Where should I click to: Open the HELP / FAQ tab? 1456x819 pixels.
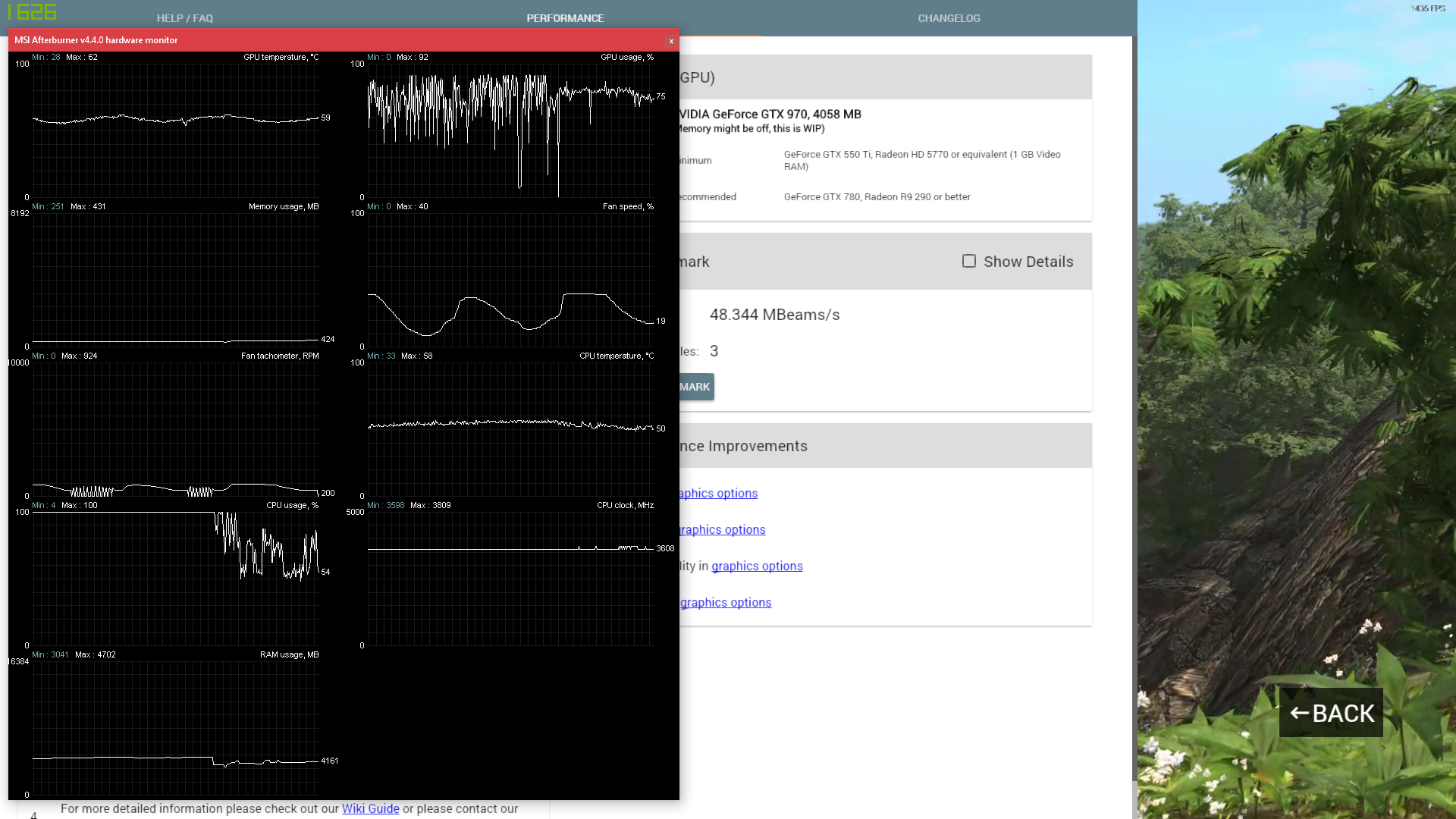tap(185, 18)
